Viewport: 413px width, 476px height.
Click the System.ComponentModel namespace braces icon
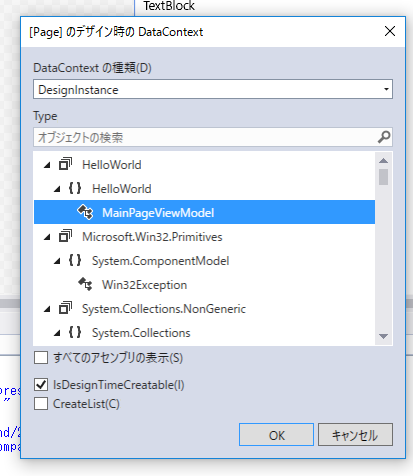click(75, 260)
